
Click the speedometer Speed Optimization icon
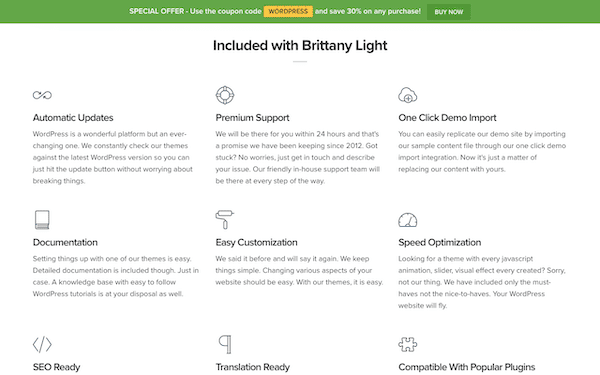tap(408, 220)
